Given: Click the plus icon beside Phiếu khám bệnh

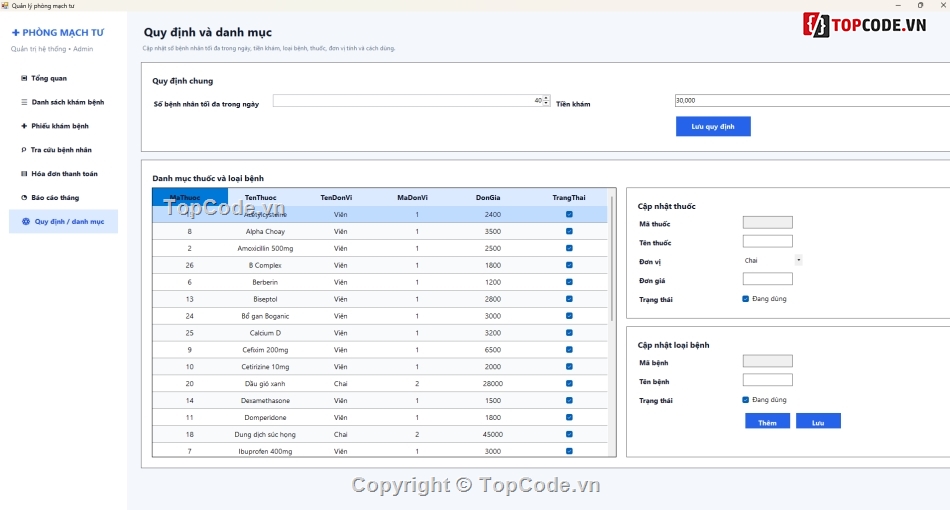Looking at the screenshot, I should (24, 126).
